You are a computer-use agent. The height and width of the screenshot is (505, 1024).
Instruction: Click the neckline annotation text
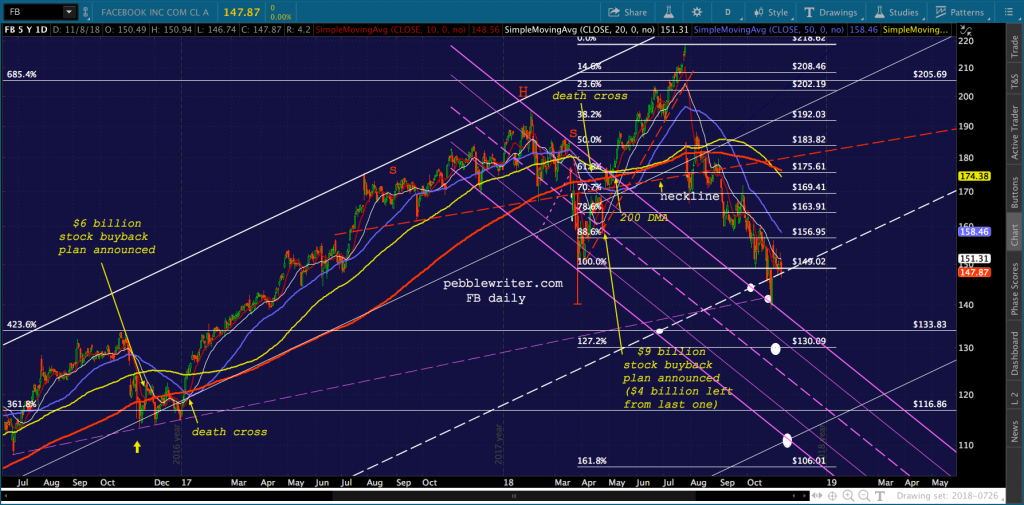(690, 196)
